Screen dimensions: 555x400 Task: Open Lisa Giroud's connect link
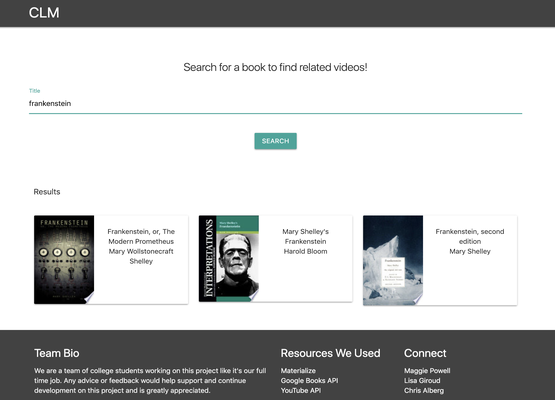pyautogui.click(x=422, y=381)
